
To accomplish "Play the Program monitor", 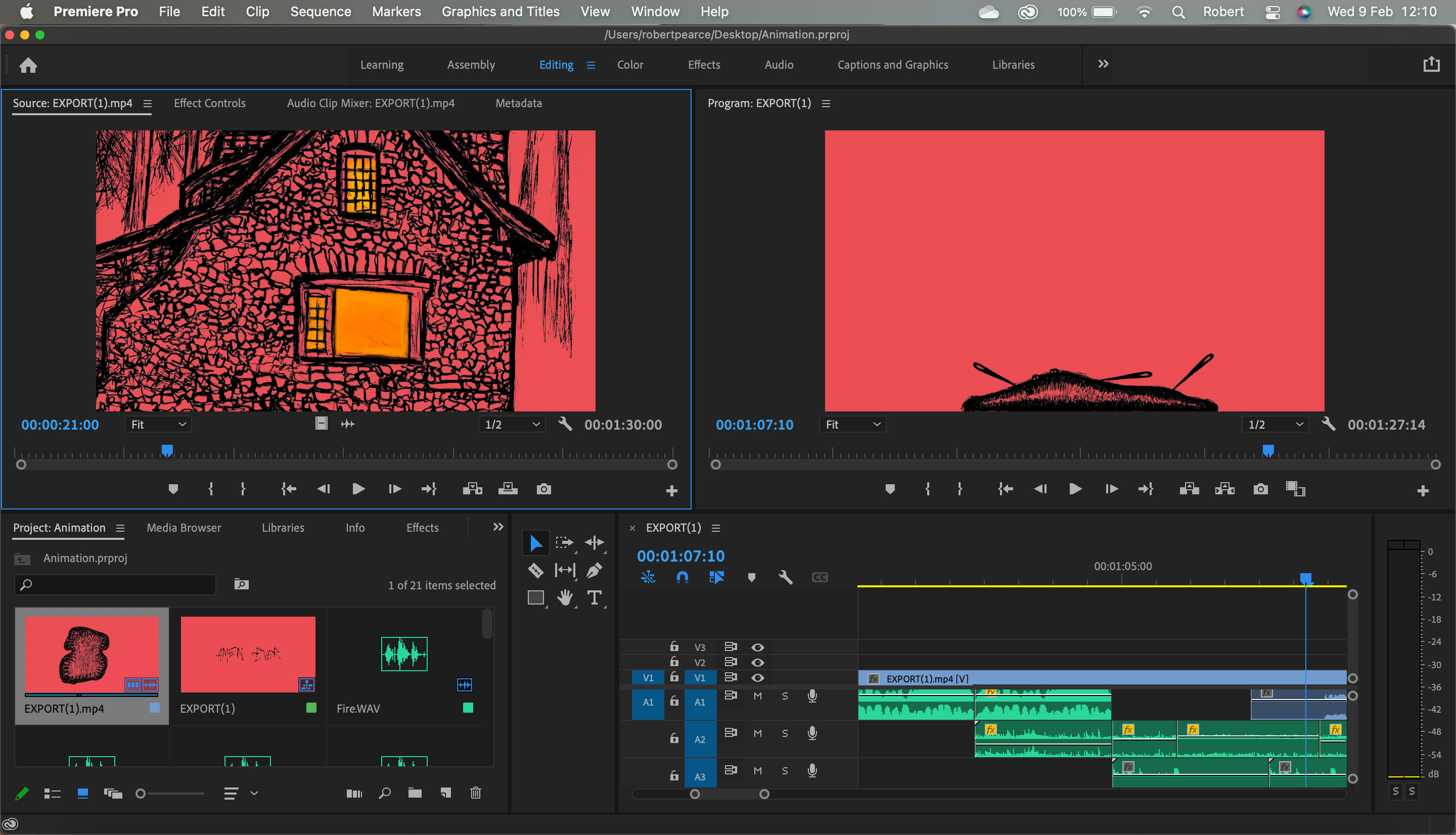I will (1076, 489).
